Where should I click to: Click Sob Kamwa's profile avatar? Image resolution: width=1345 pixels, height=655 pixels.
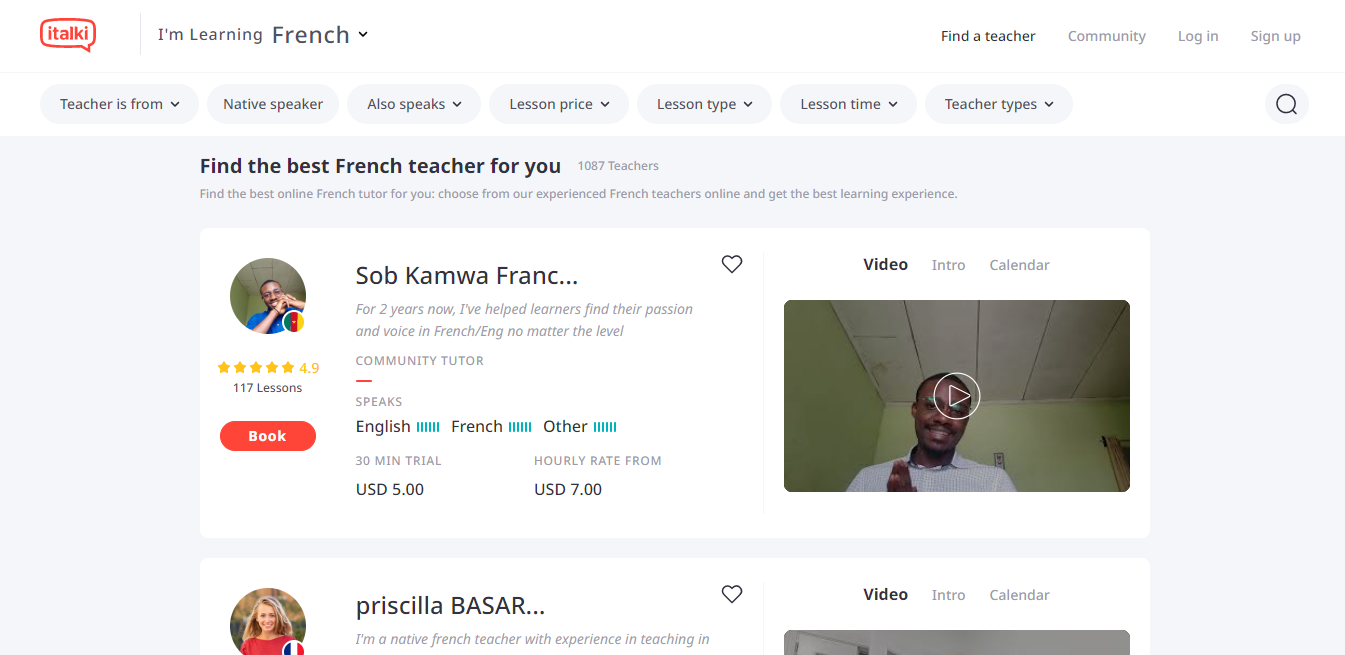[268, 296]
